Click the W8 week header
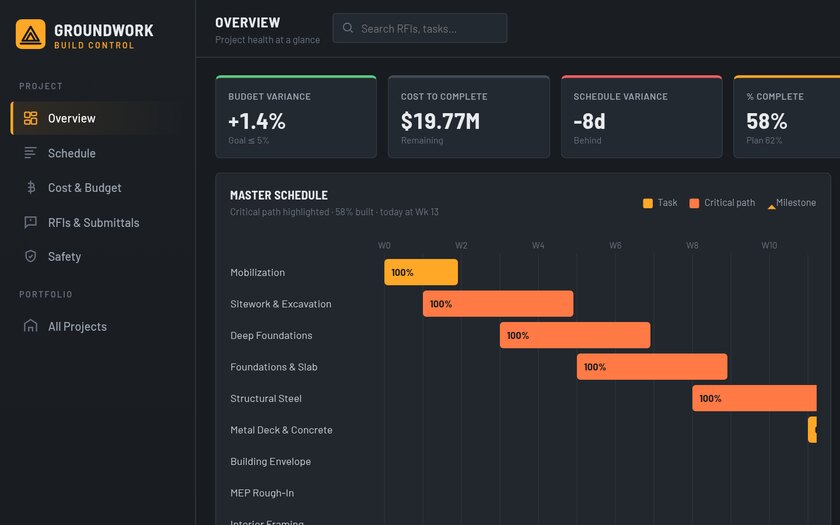The width and height of the screenshot is (840, 525). 692,245
